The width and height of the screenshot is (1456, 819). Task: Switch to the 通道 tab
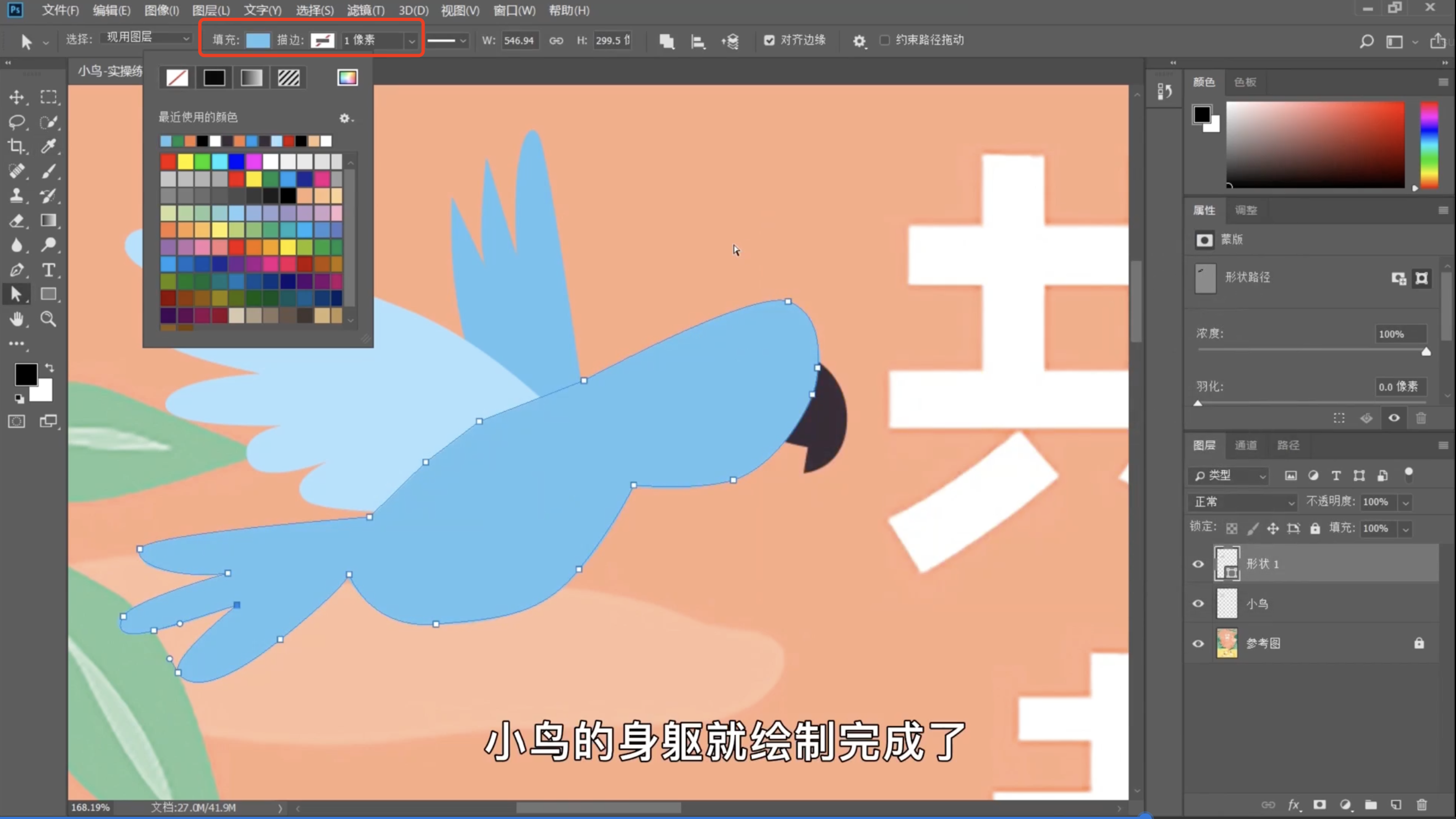point(1245,445)
